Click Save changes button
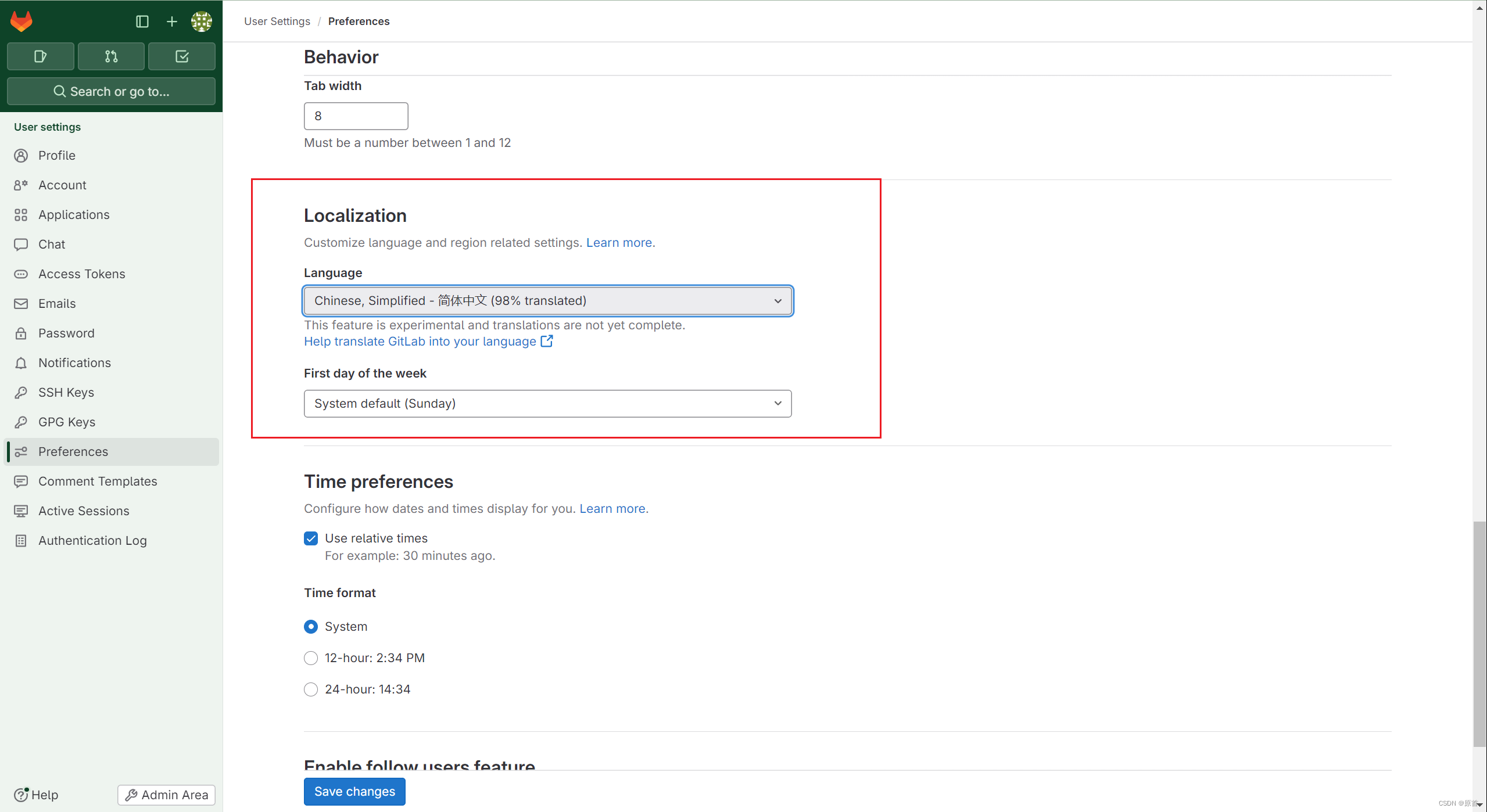This screenshot has height=812, width=1487. point(355,791)
